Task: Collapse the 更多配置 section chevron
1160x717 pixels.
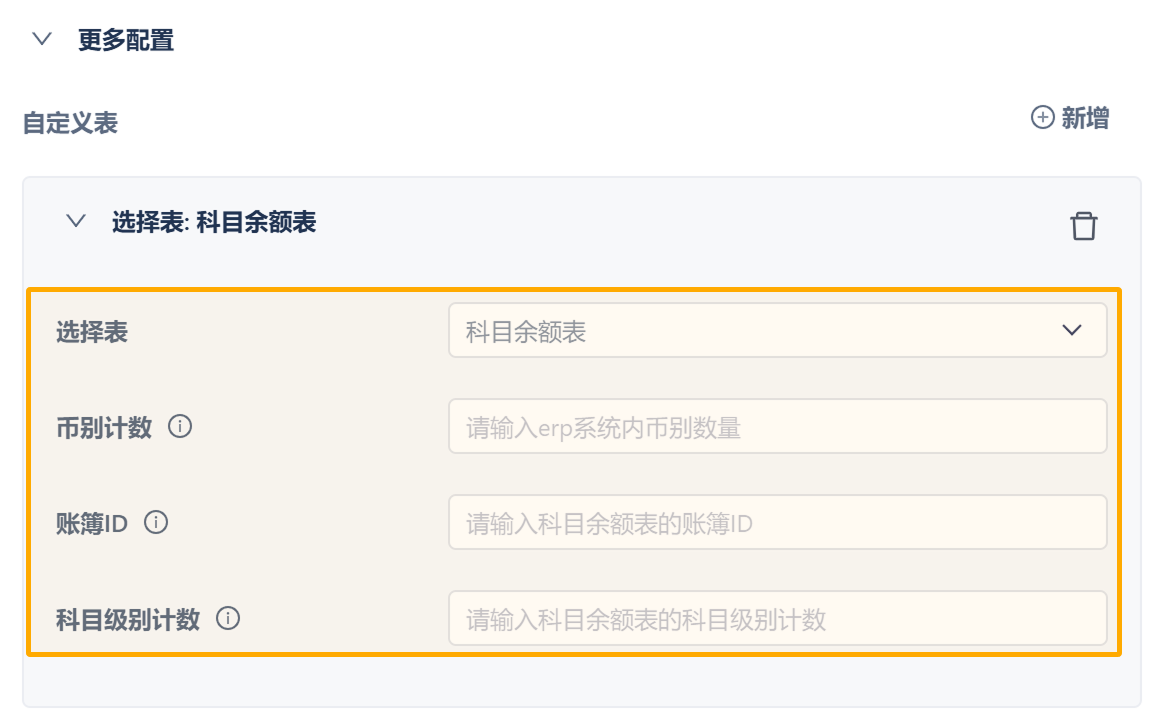Action: (41, 40)
